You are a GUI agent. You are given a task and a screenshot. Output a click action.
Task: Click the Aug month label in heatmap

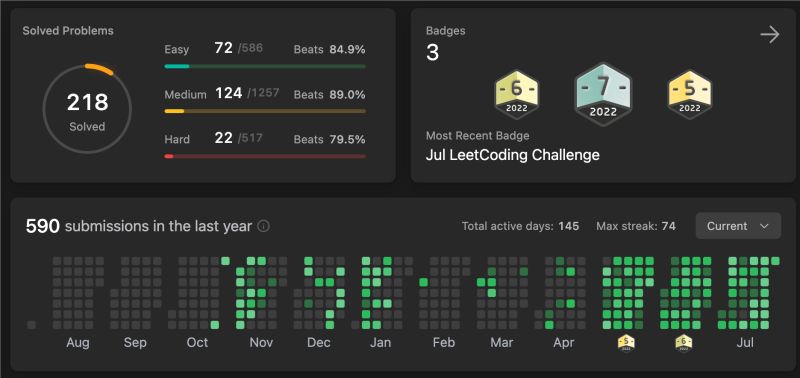click(x=78, y=343)
